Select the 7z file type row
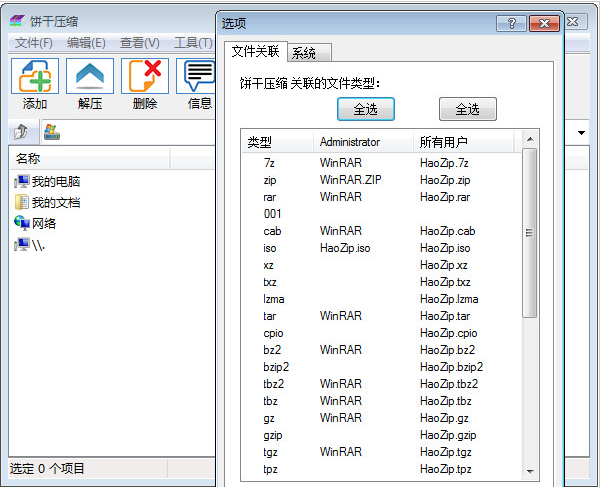This screenshot has height=488, width=601. pos(269,162)
